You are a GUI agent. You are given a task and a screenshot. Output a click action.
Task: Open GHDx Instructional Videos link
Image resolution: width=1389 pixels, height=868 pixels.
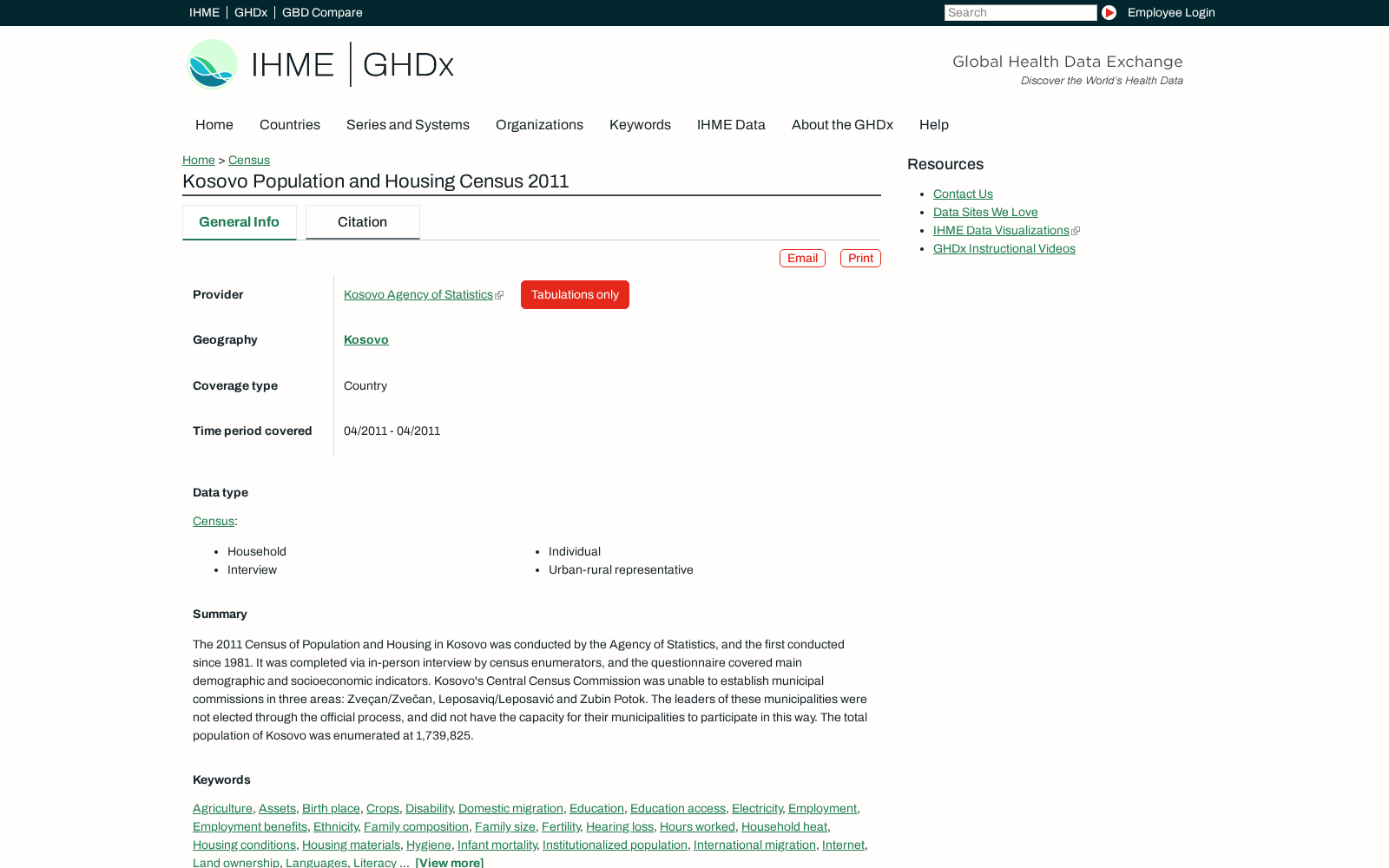tap(1004, 249)
